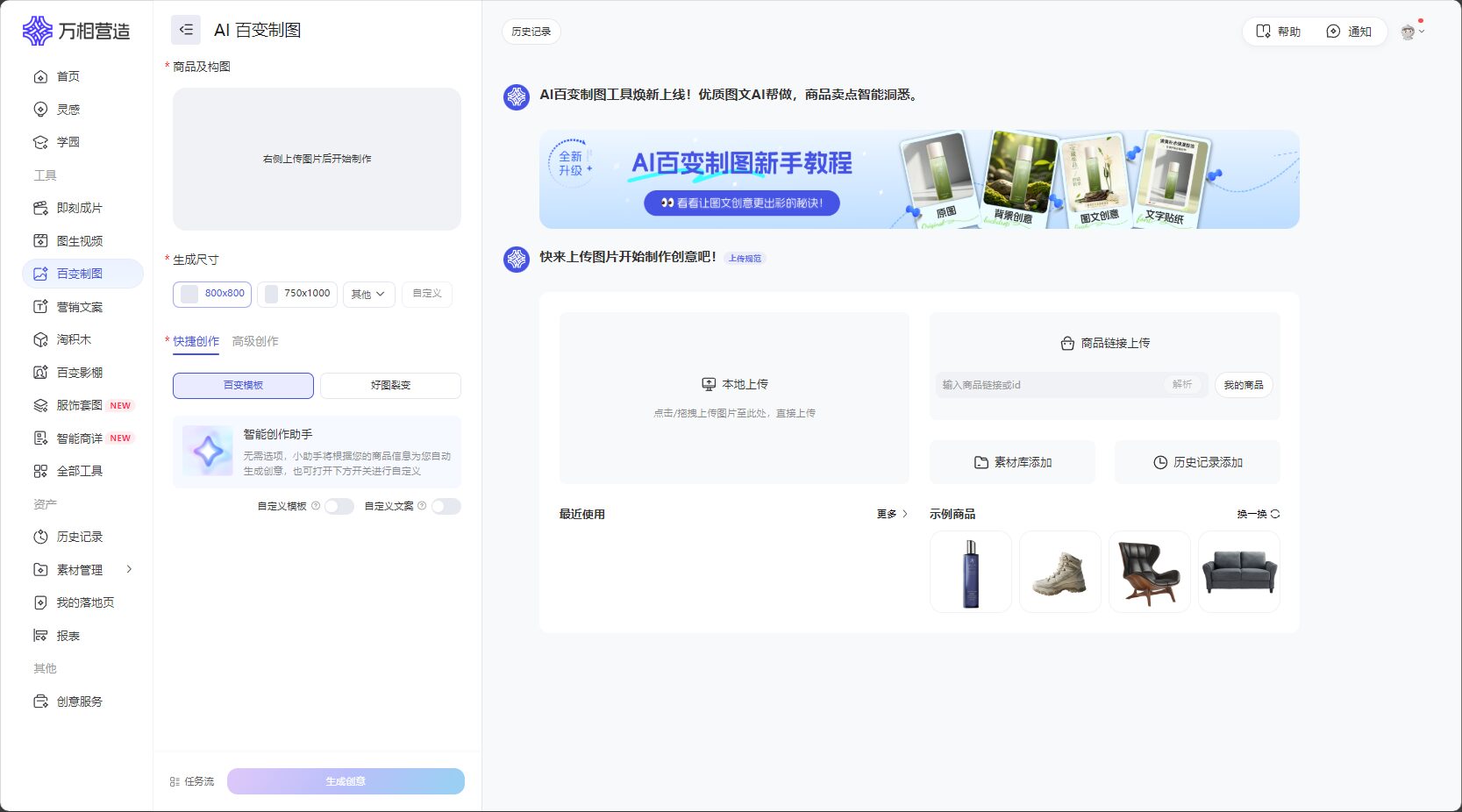Select 百变制图 sidebar icon

(40, 274)
